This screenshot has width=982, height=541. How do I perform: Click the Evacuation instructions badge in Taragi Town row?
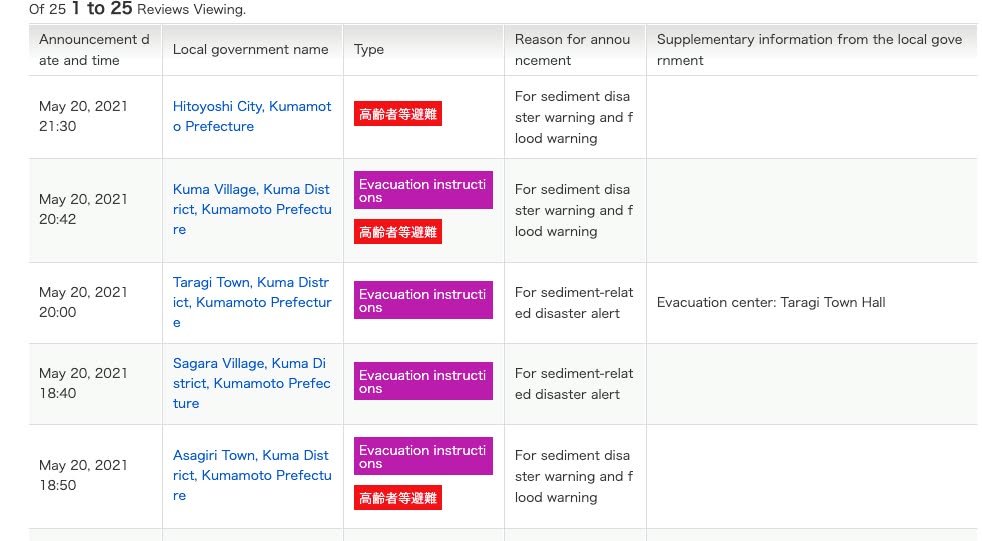[x=423, y=300]
